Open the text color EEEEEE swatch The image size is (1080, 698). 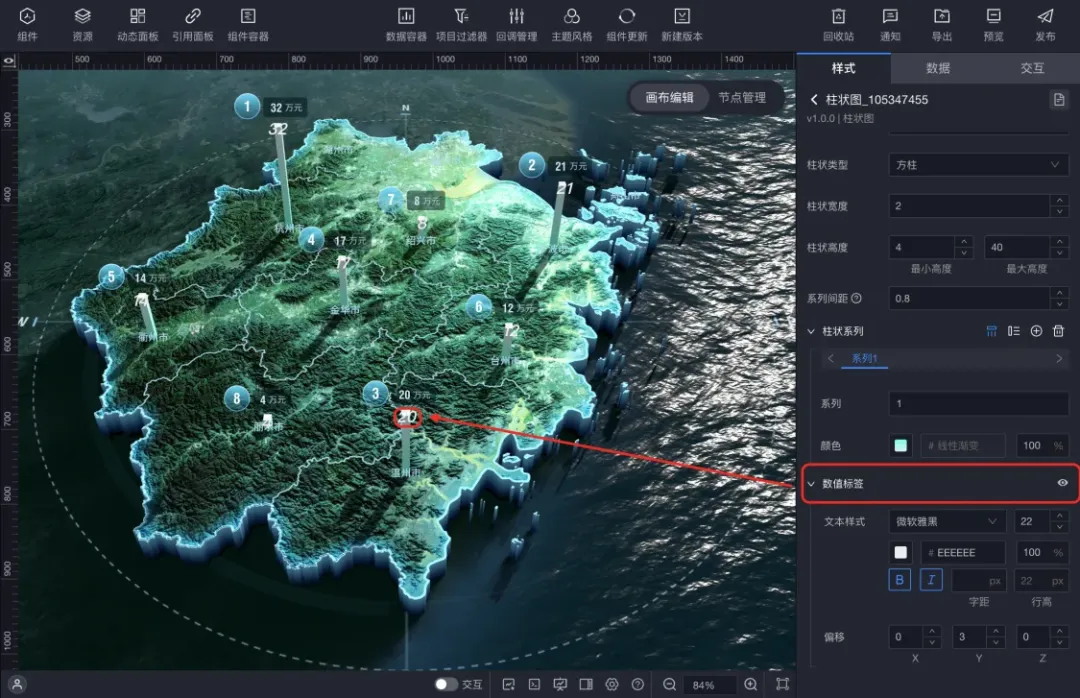(900, 552)
